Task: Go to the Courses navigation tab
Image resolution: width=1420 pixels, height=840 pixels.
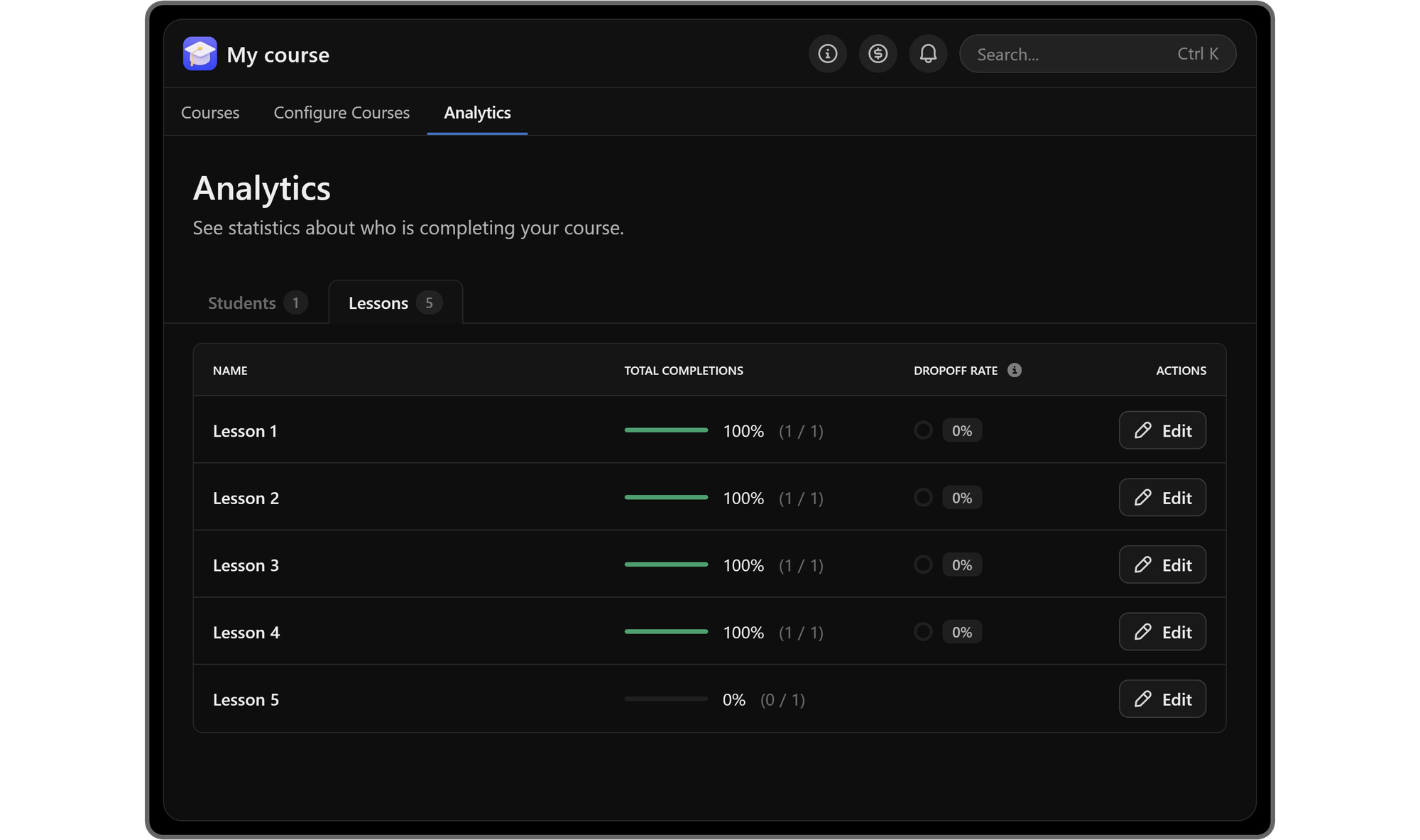Action: point(210,113)
